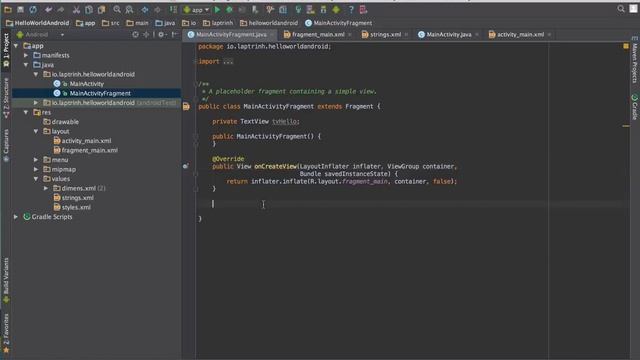Click the Sync Project with Gradle icon
The height and width of the screenshot is (360, 640).
[x=298, y=9]
